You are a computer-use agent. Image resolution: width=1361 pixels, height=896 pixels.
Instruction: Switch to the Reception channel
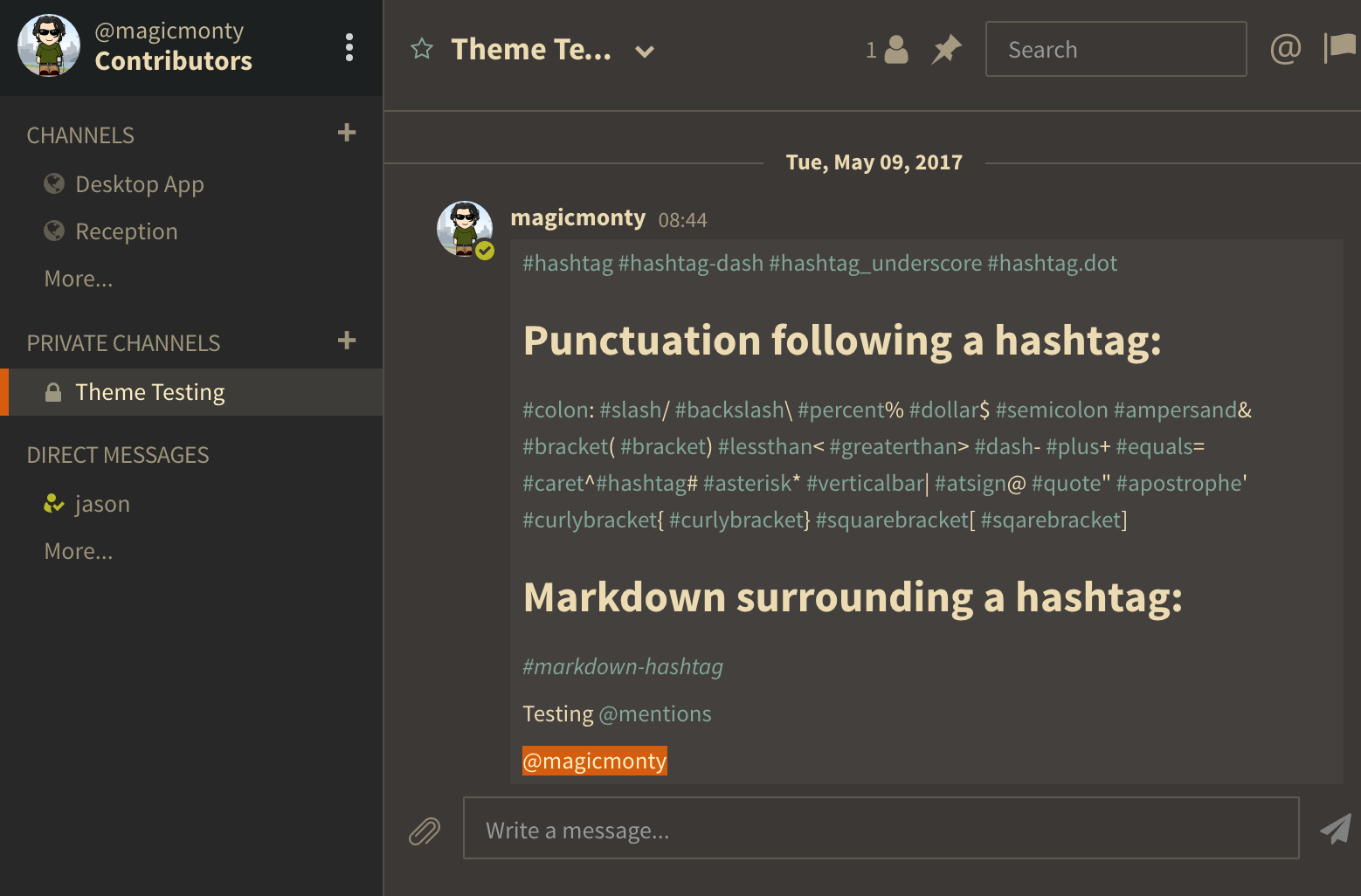coord(126,231)
